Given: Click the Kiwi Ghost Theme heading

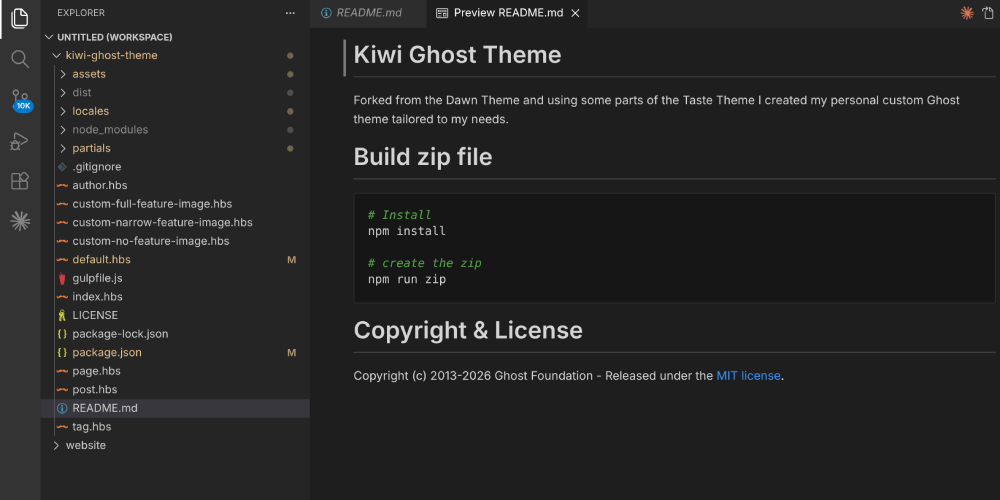Looking at the screenshot, I should point(457,55).
